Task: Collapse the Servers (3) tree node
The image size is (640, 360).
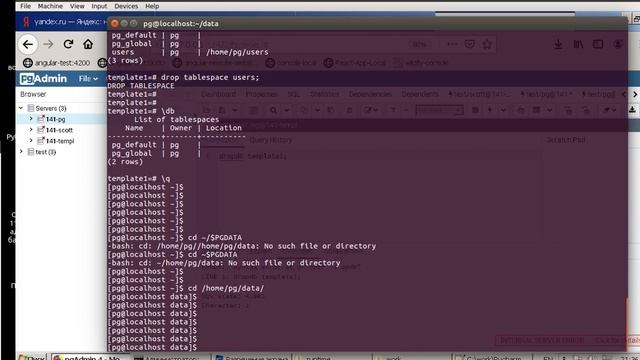Action: tap(21, 108)
